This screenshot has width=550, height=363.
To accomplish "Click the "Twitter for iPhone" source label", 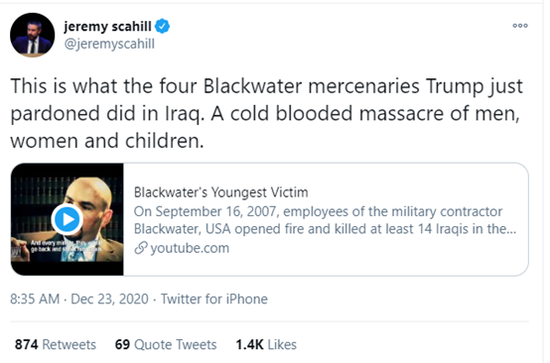I will [214, 299].
